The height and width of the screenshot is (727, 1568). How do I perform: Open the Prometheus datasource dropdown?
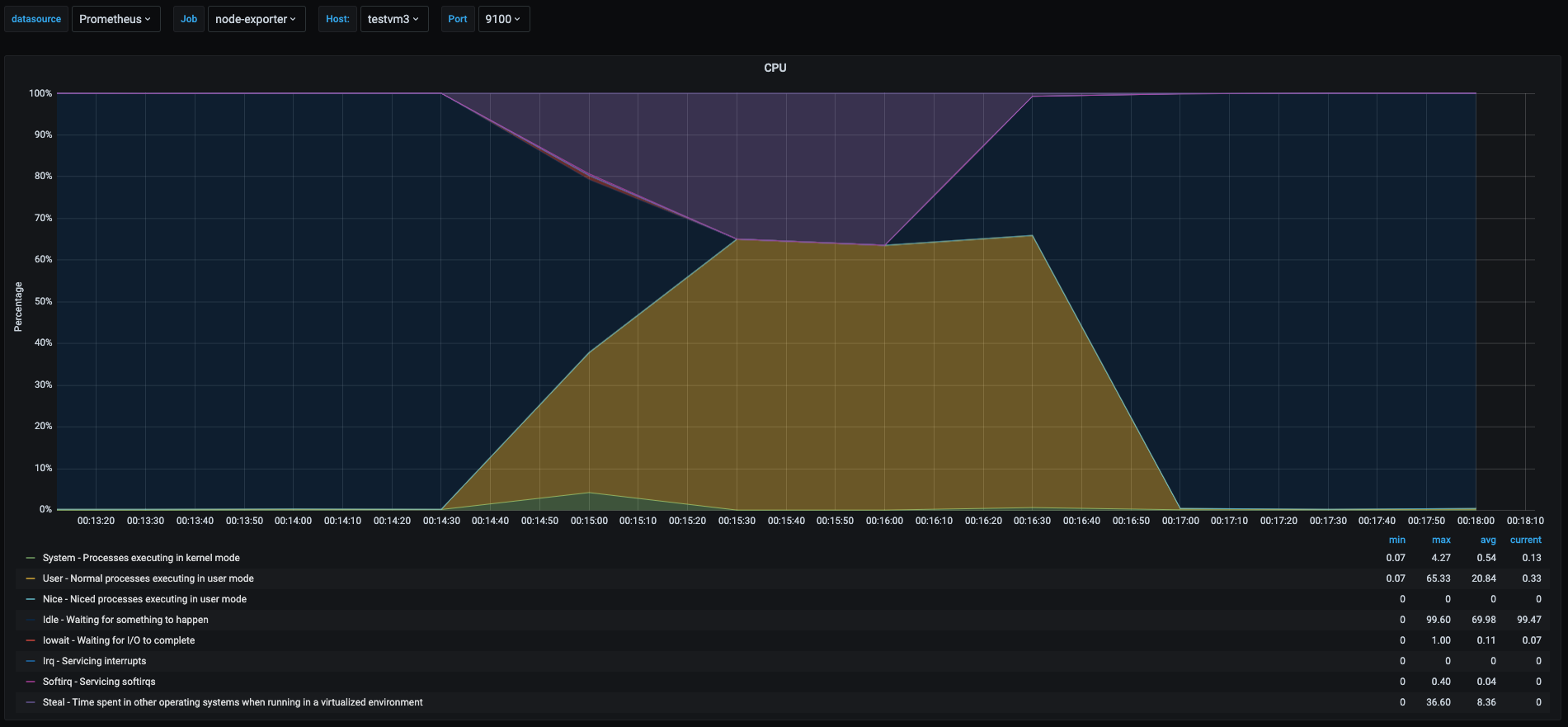(115, 19)
